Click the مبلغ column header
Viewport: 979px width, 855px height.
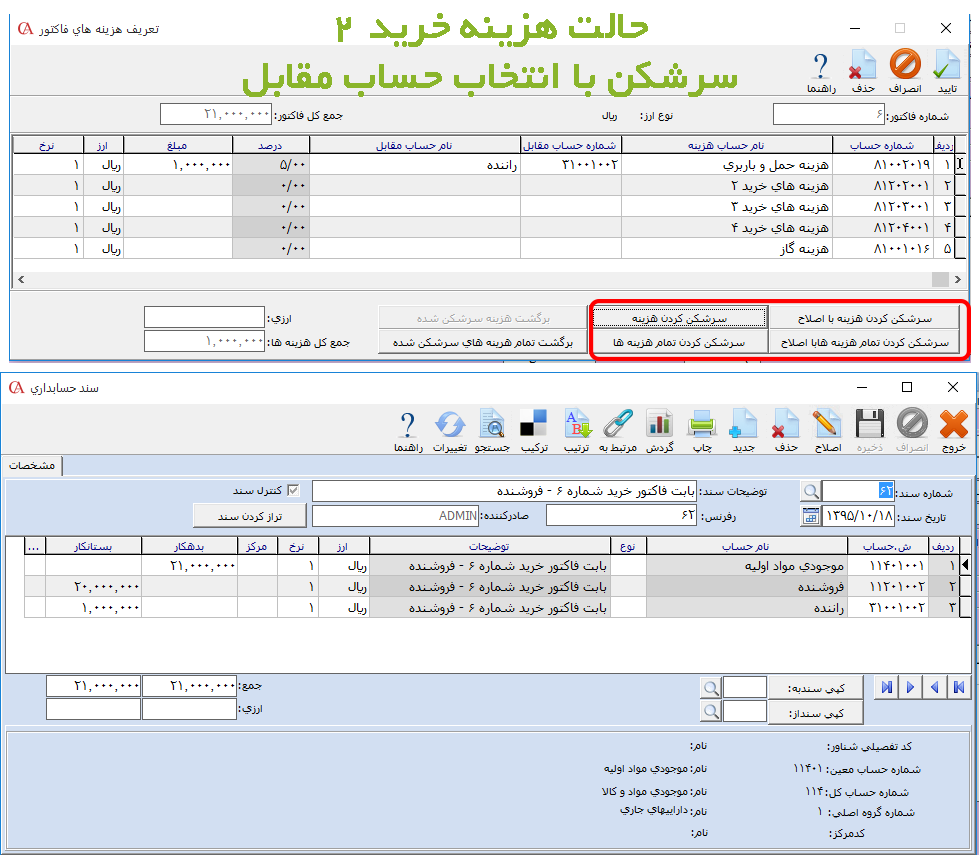tap(178, 146)
